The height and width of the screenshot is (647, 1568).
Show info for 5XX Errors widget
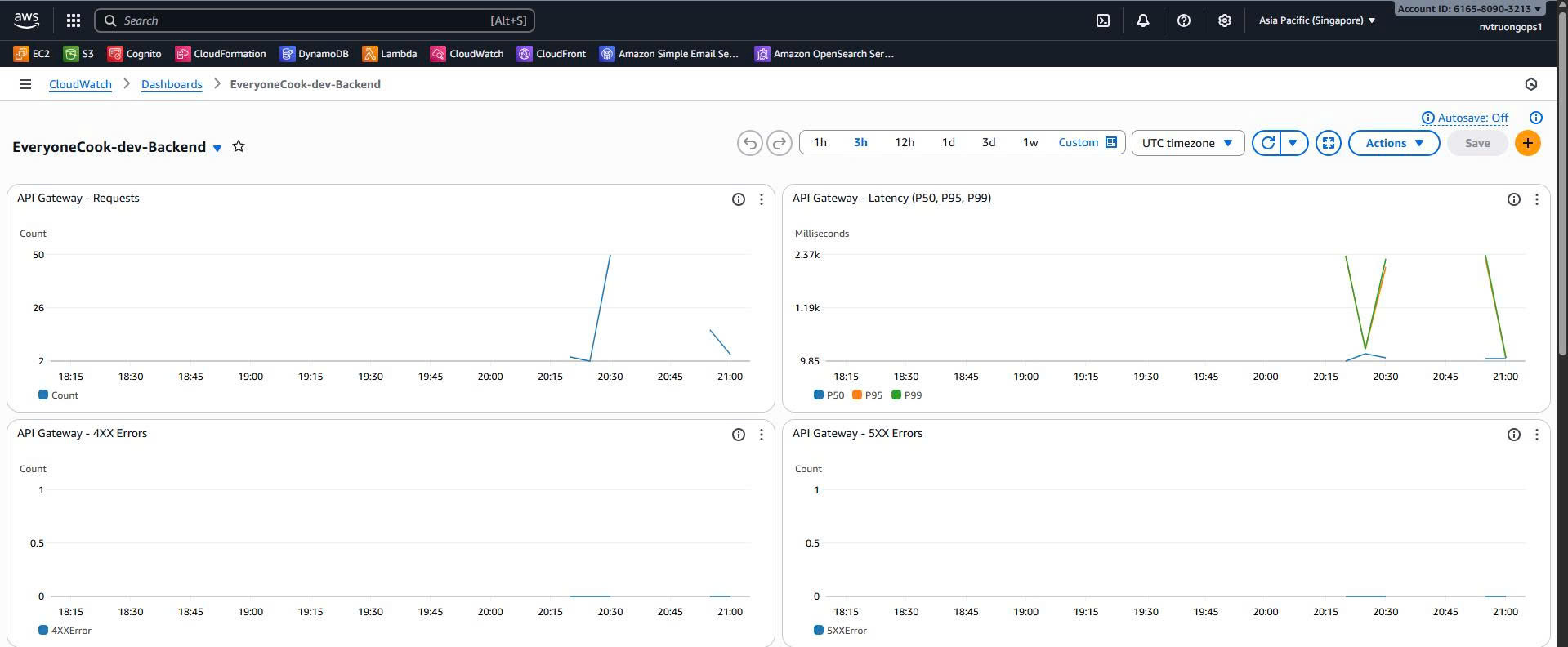point(1514,435)
